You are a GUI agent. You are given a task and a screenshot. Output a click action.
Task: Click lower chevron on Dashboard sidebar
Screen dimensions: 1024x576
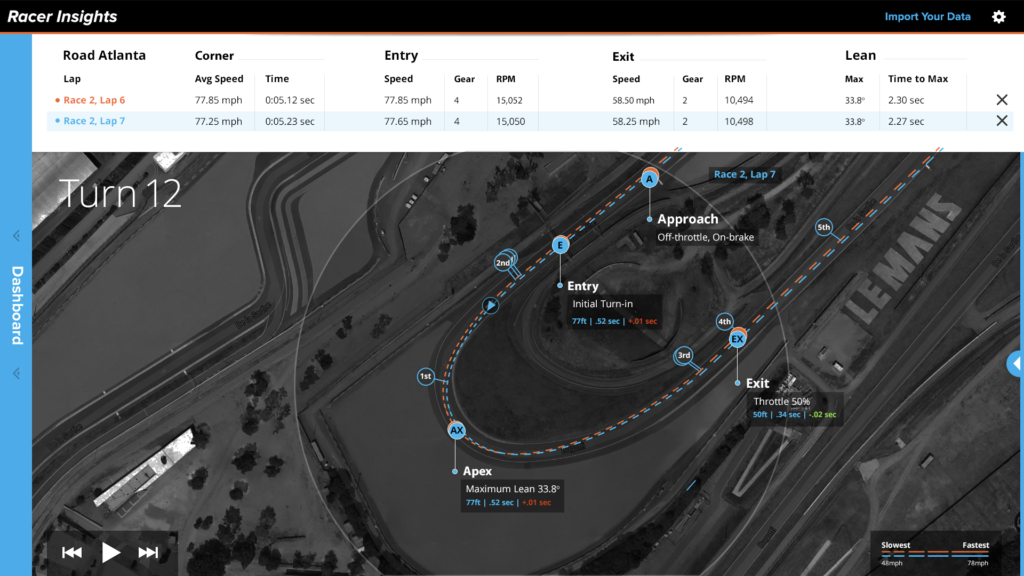[16, 374]
